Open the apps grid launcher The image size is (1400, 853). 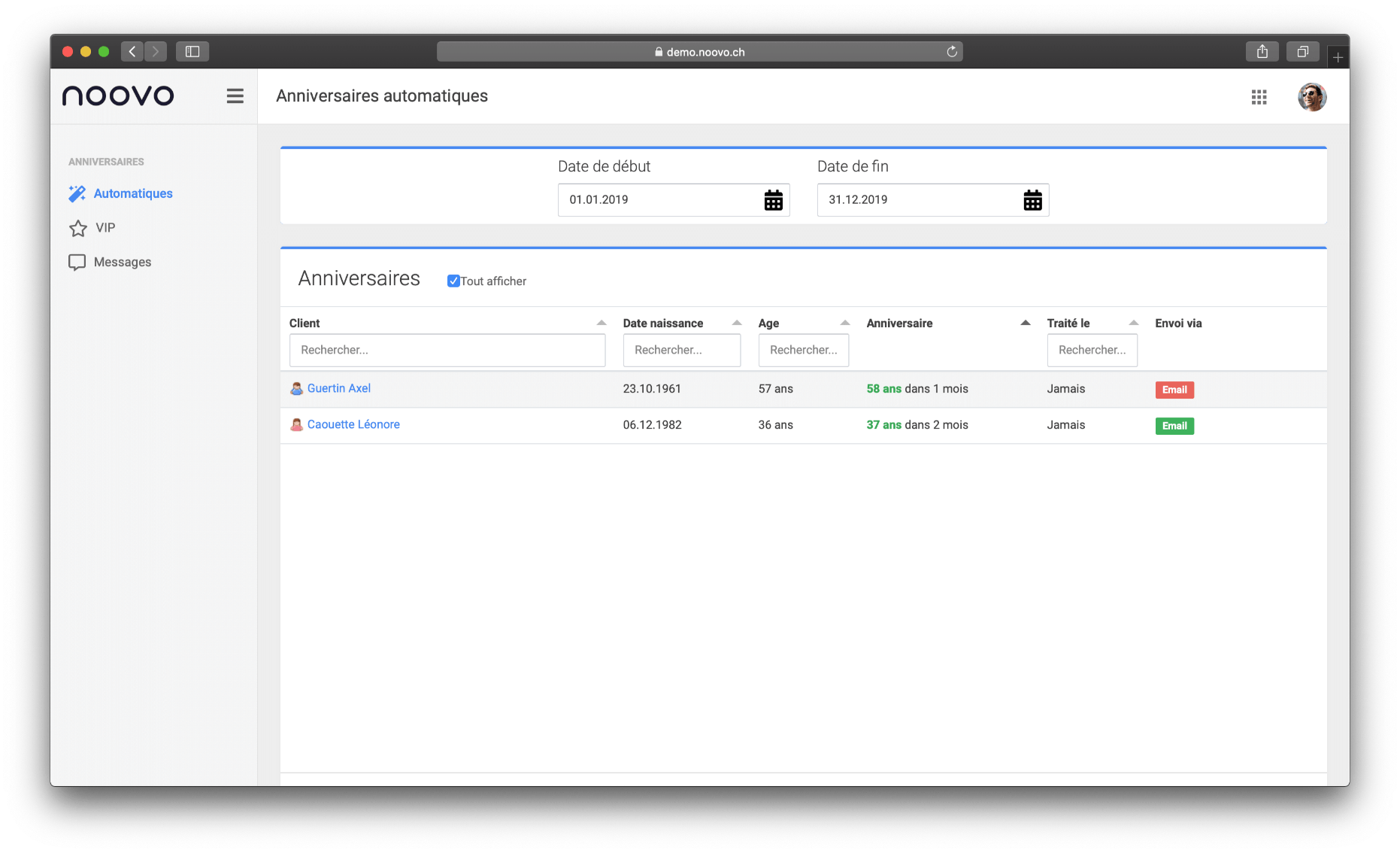[x=1259, y=97]
